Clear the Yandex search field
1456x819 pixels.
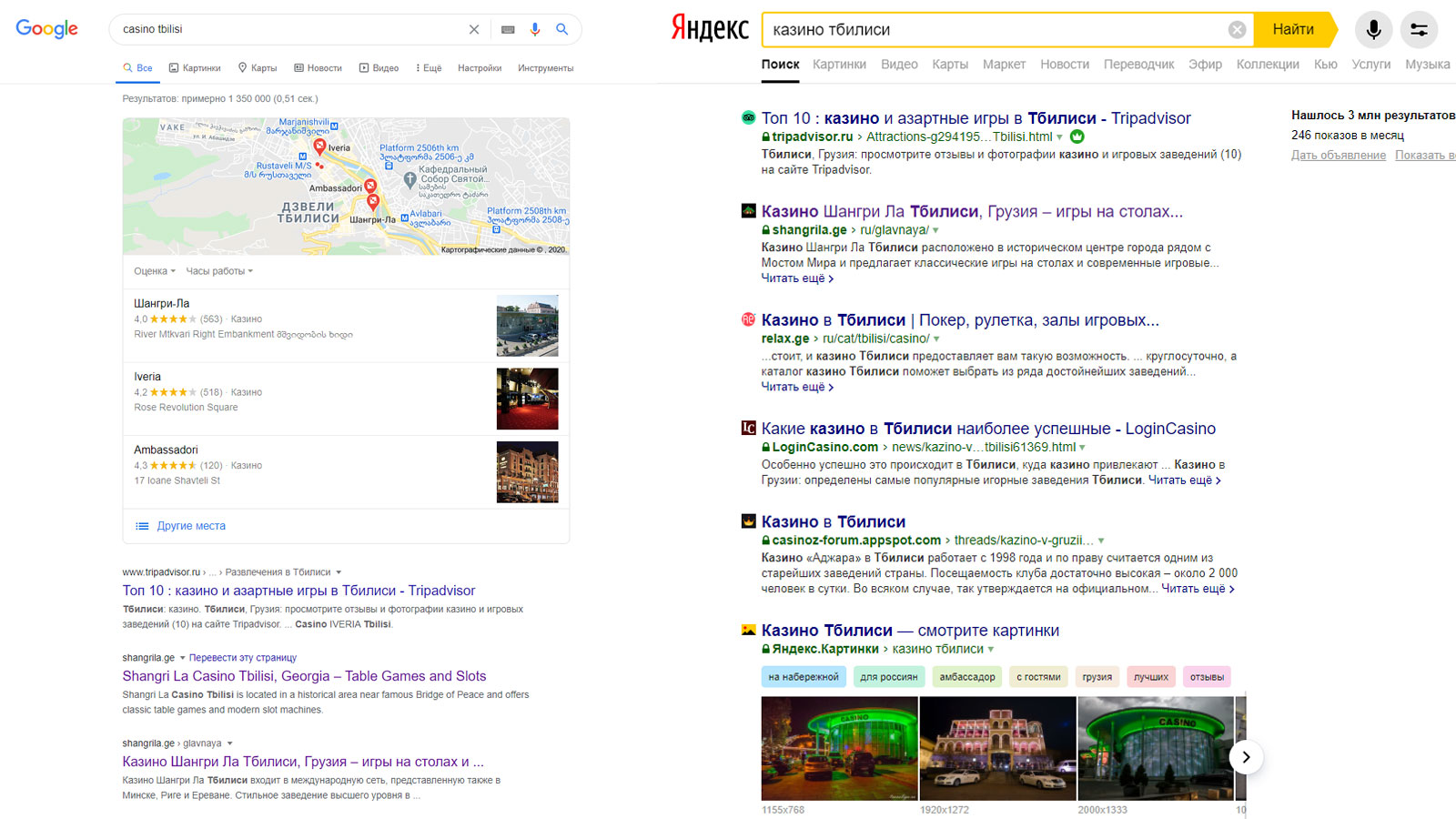[1237, 30]
